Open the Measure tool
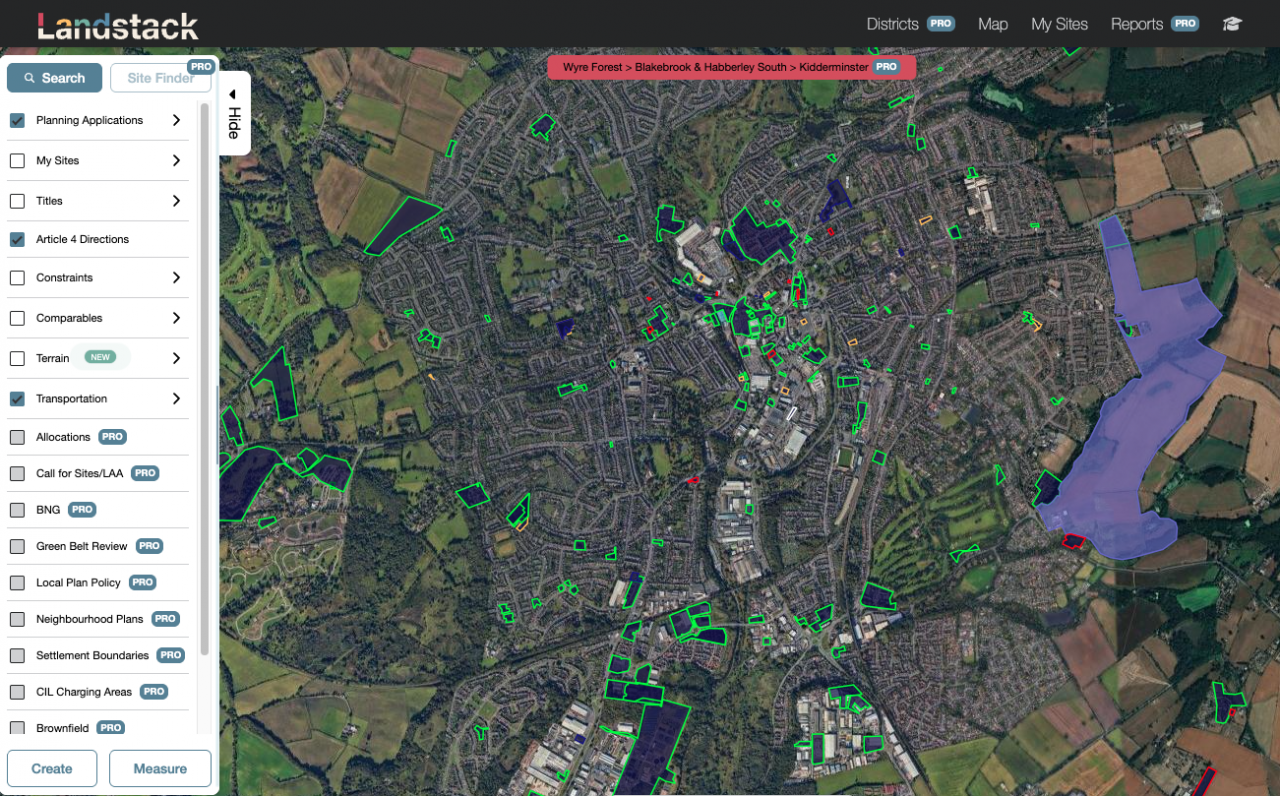The image size is (1280, 796). point(159,768)
